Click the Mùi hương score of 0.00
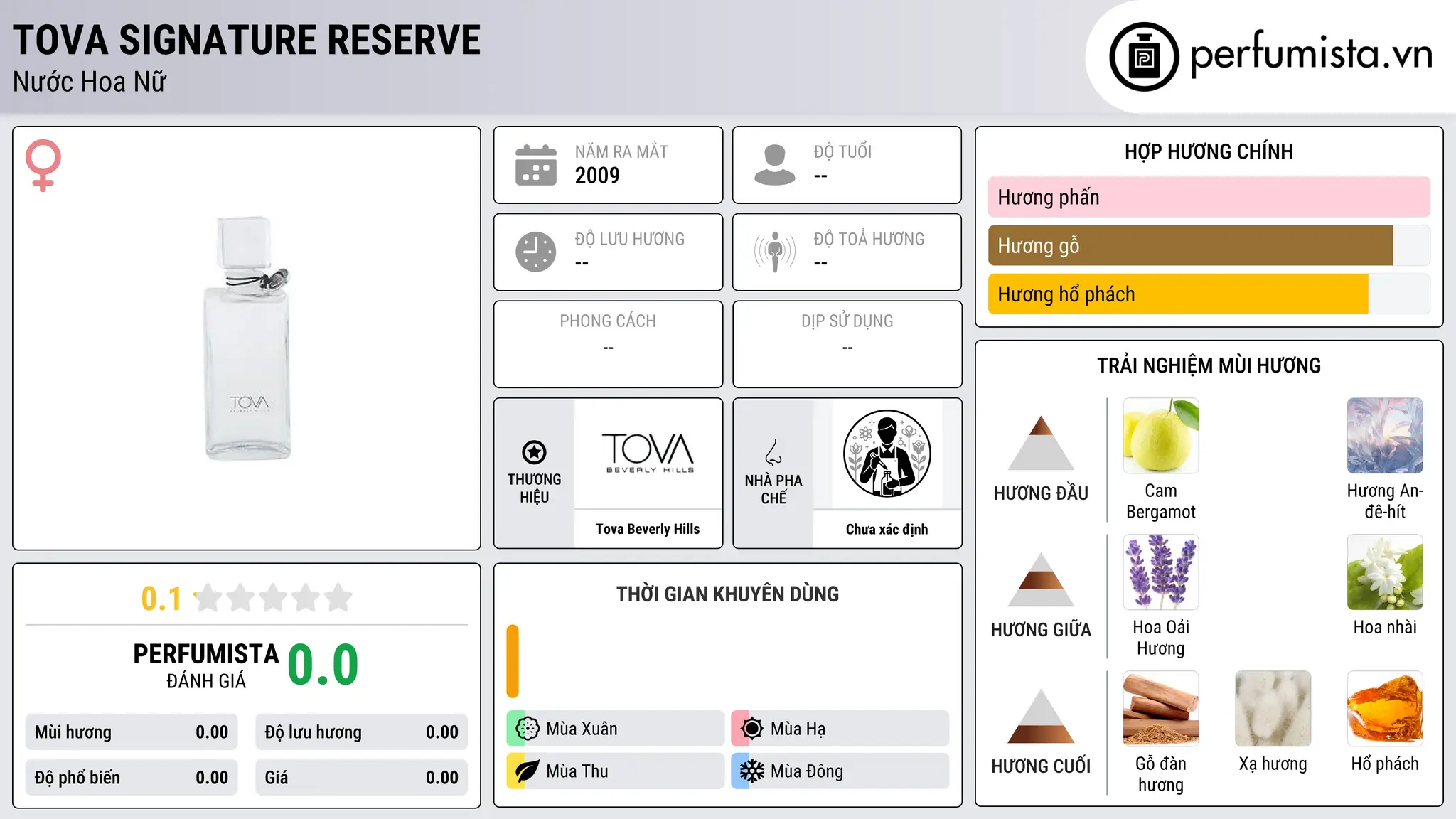This screenshot has height=819, width=1456. coord(212,732)
